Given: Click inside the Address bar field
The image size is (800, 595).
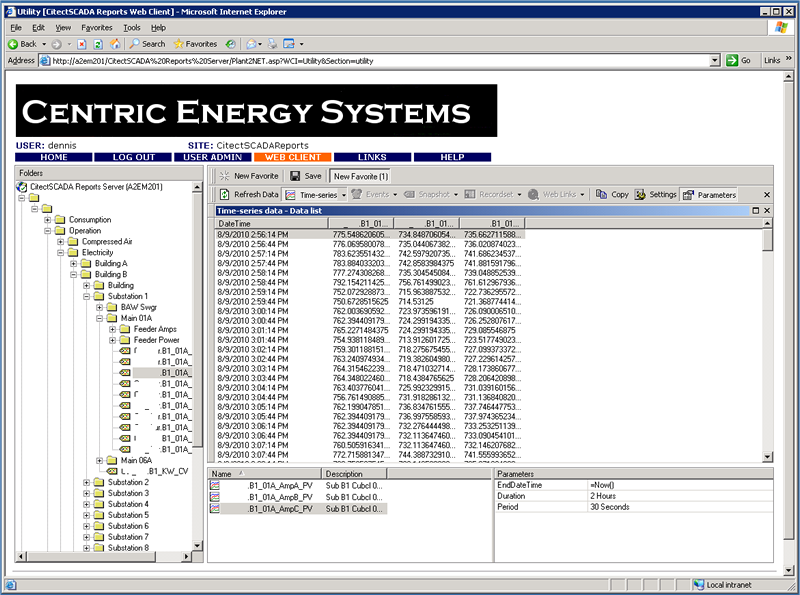Looking at the screenshot, I should point(350,60).
